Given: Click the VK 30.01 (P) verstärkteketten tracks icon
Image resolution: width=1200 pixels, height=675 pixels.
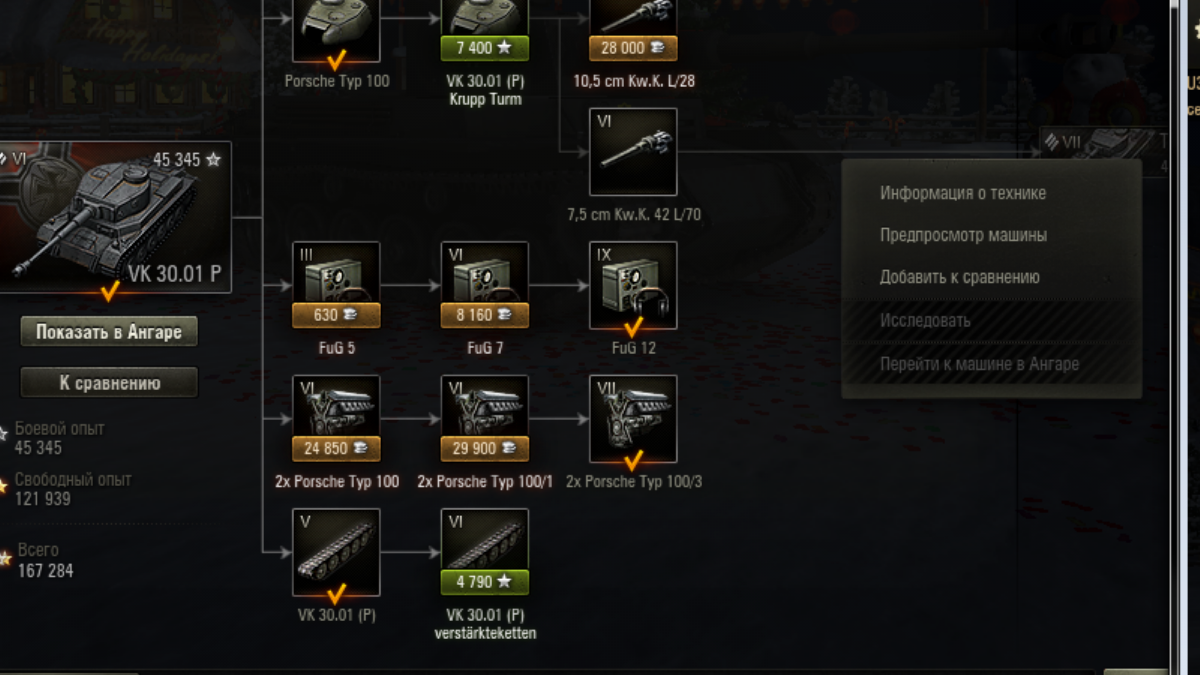Looking at the screenshot, I should tap(485, 552).
